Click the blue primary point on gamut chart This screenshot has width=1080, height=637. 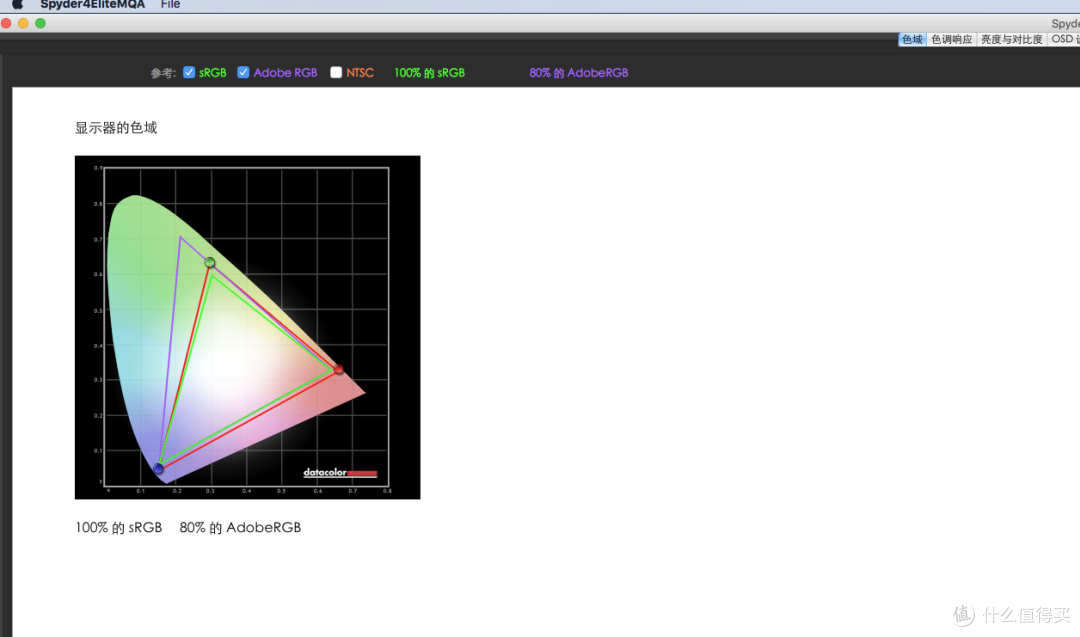(x=158, y=468)
